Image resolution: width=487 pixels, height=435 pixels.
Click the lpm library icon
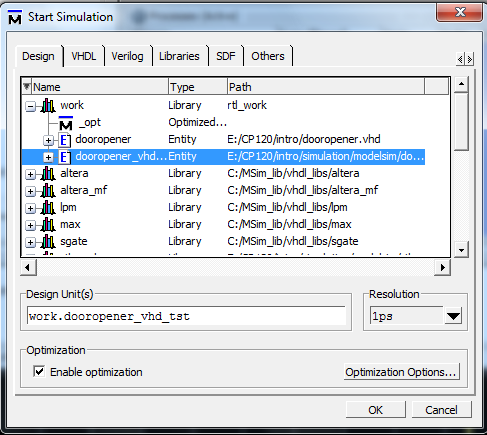(x=48, y=208)
